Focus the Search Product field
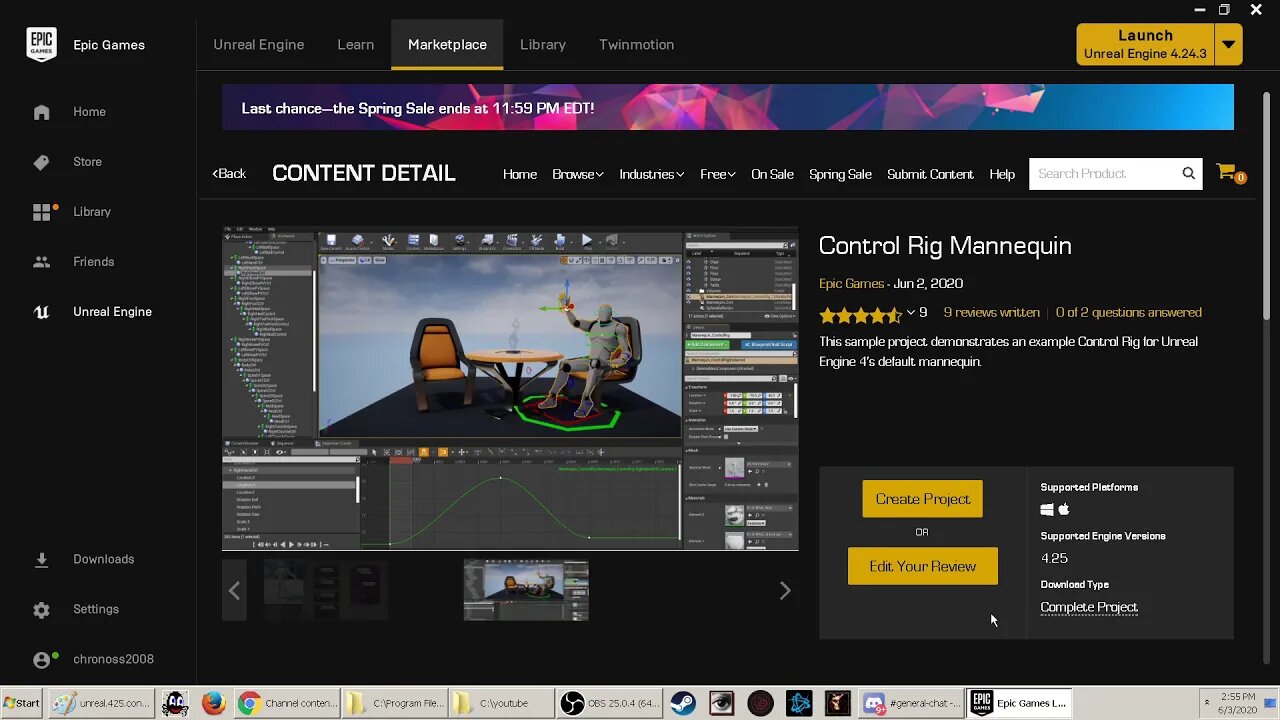 tap(1104, 174)
